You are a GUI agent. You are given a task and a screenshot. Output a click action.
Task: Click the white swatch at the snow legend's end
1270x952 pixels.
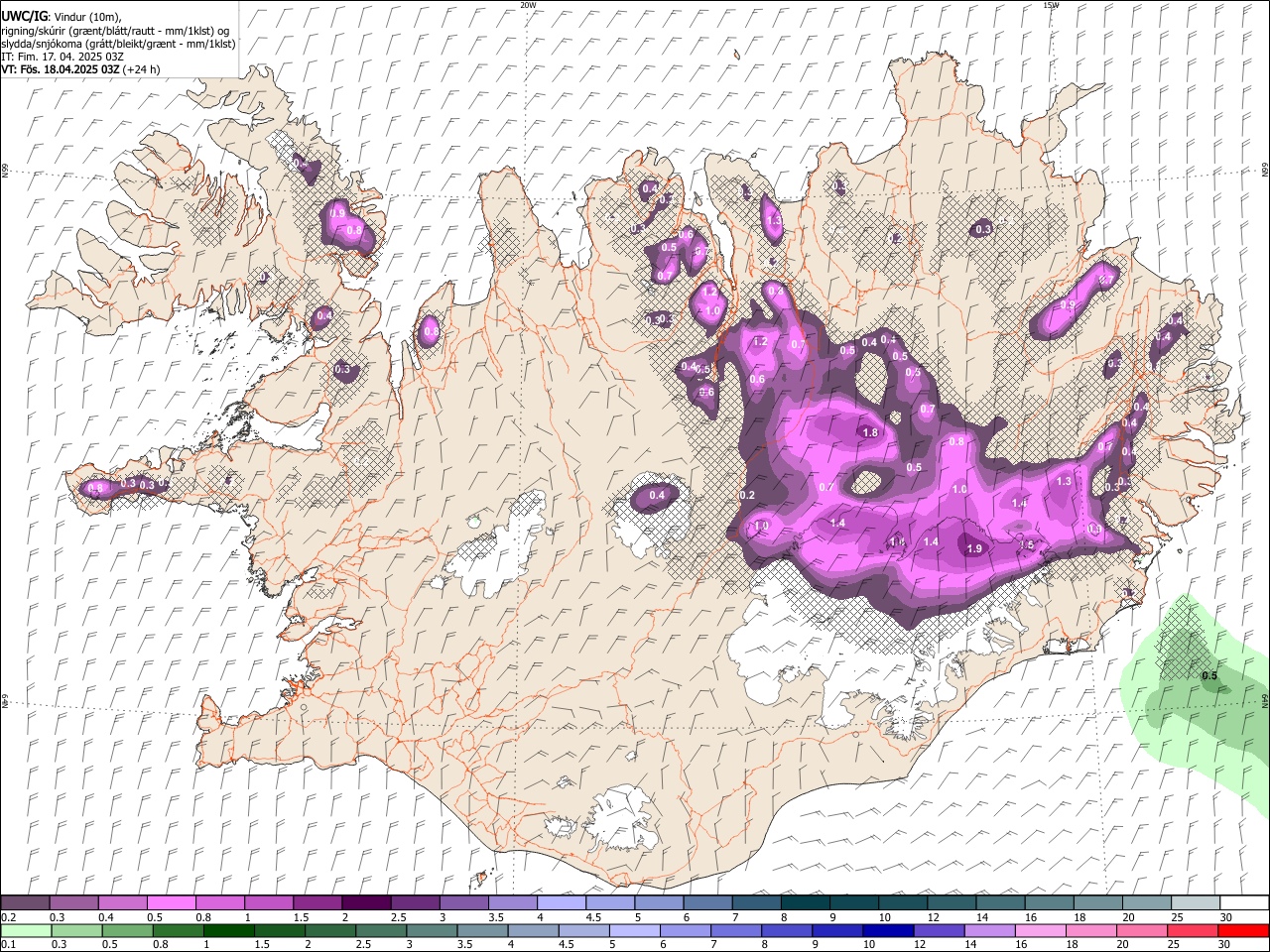point(1244,903)
